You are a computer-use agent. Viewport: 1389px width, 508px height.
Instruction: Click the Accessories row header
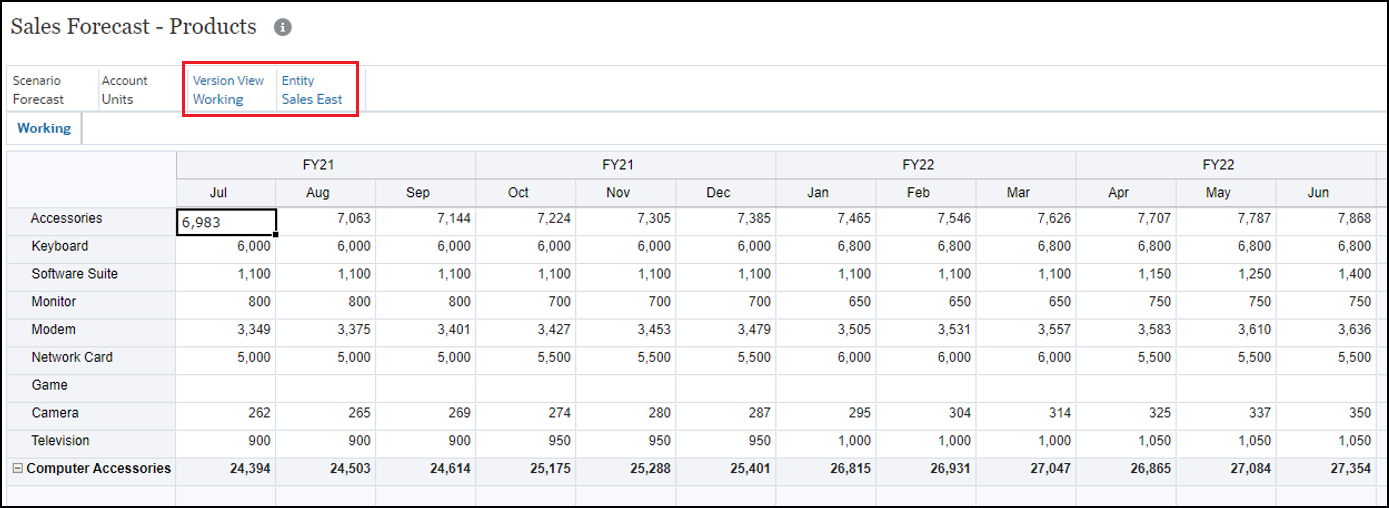pyautogui.click(x=66, y=218)
